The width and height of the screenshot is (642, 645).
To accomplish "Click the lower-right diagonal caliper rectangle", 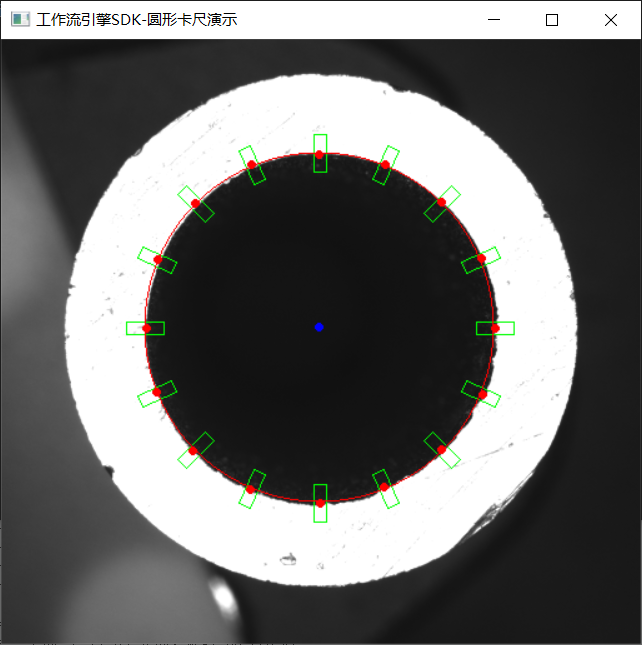I will 442,450.
